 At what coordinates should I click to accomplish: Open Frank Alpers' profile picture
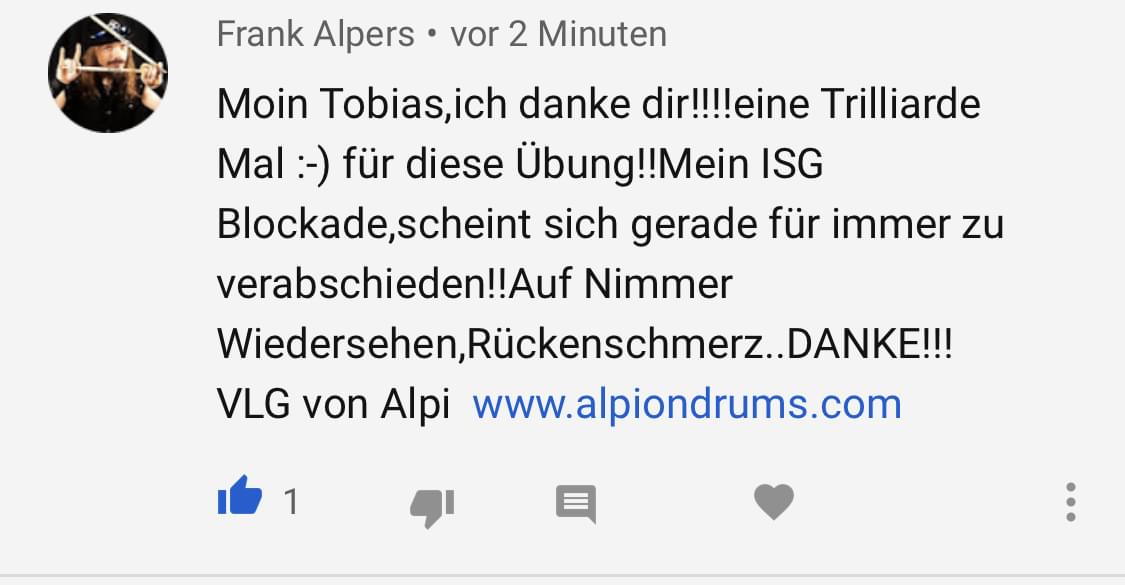tap(108, 72)
